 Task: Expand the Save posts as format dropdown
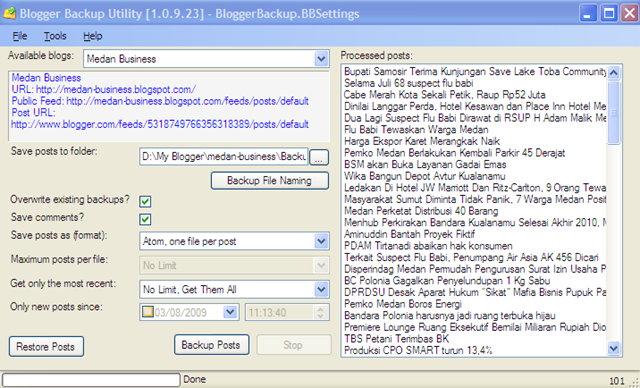[x=321, y=241]
